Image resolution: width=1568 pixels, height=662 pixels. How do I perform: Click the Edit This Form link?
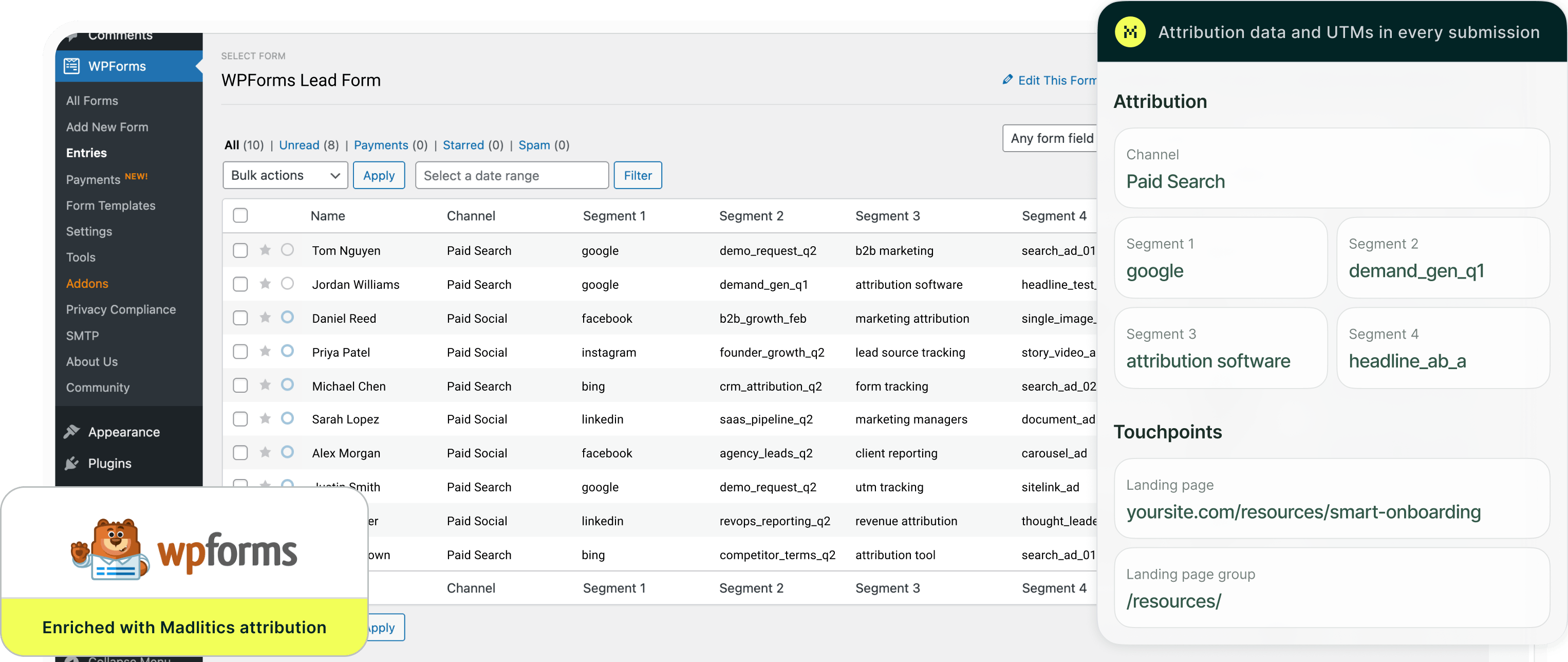pyautogui.click(x=1057, y=80)
